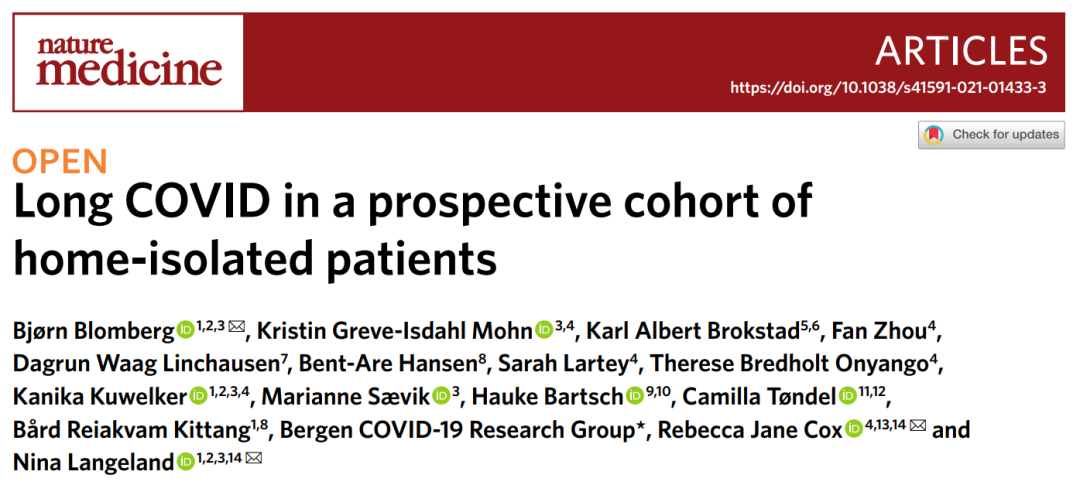Click the Bergen COVID-19 Research Group name
This screenshot has width=1080, height=485.
click(460, 430)
